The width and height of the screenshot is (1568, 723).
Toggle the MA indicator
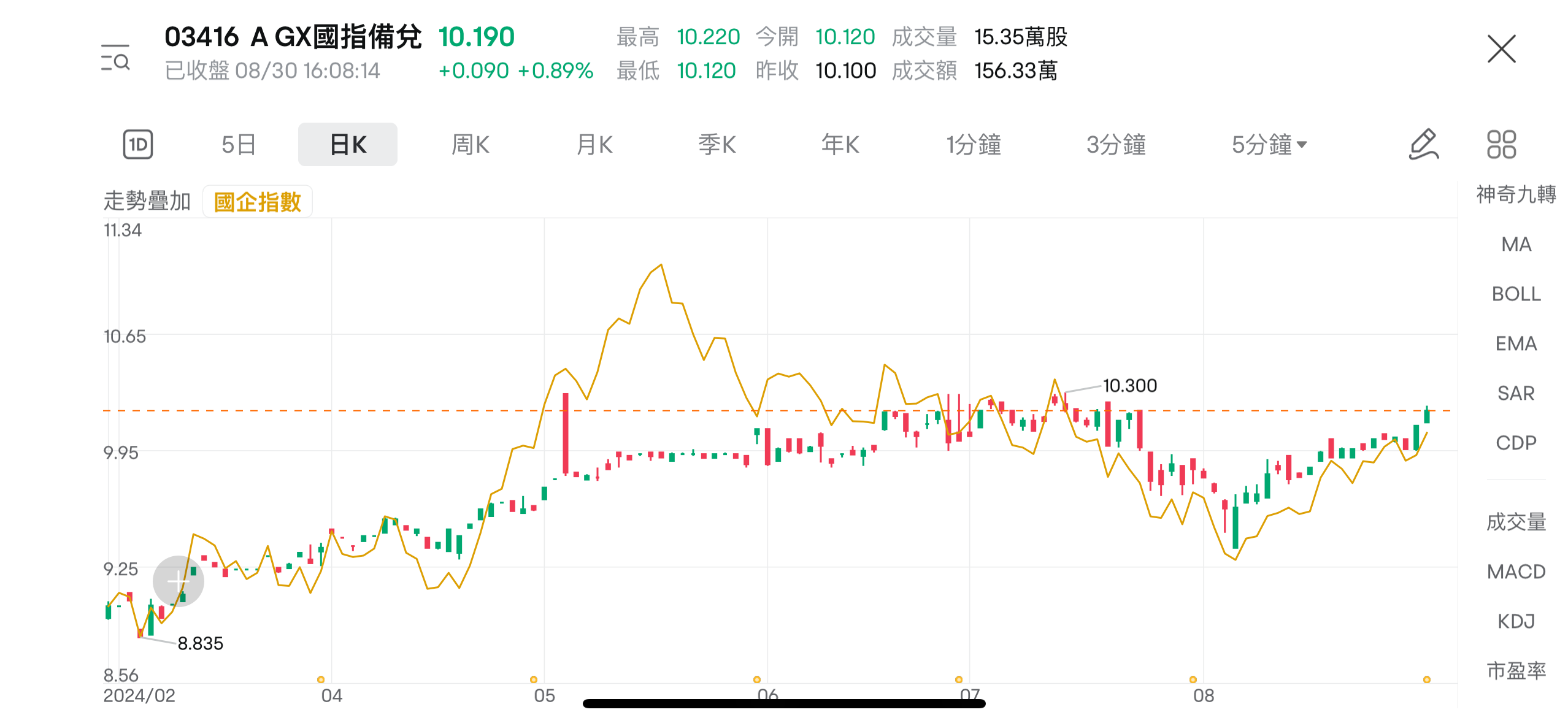click(x=1516, y=244)
